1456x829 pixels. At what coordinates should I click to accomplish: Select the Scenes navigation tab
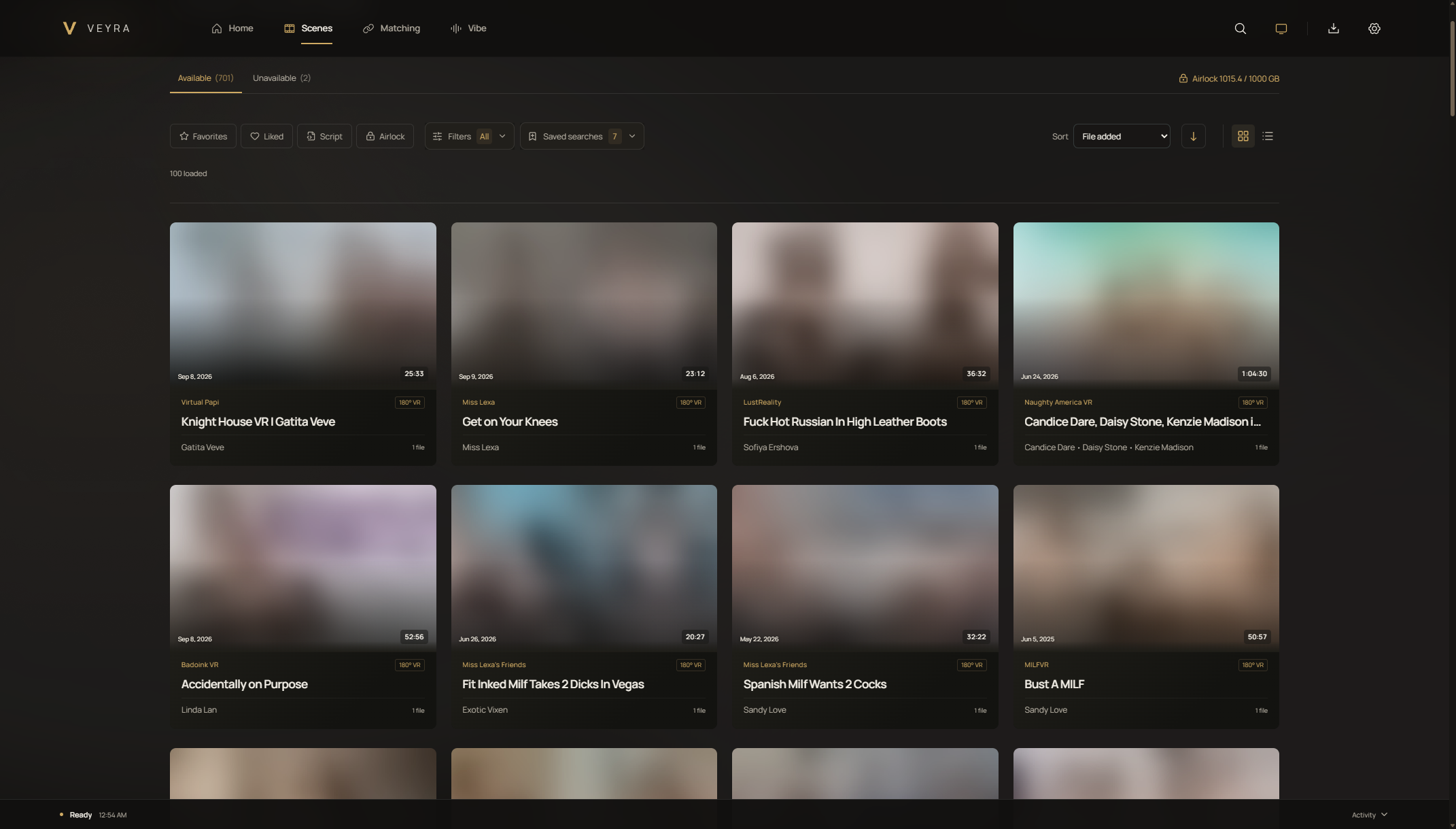[308, 29]
